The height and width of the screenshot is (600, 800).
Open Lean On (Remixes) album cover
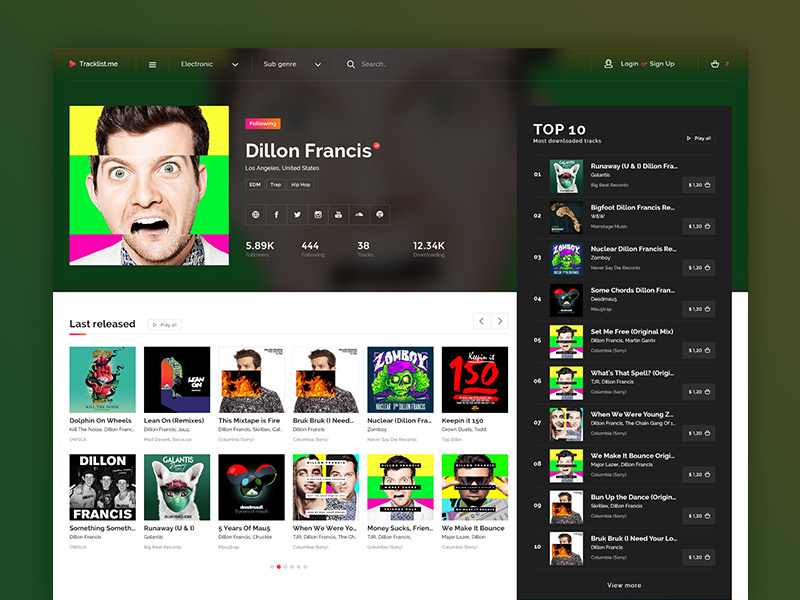[x=177, y=380]
